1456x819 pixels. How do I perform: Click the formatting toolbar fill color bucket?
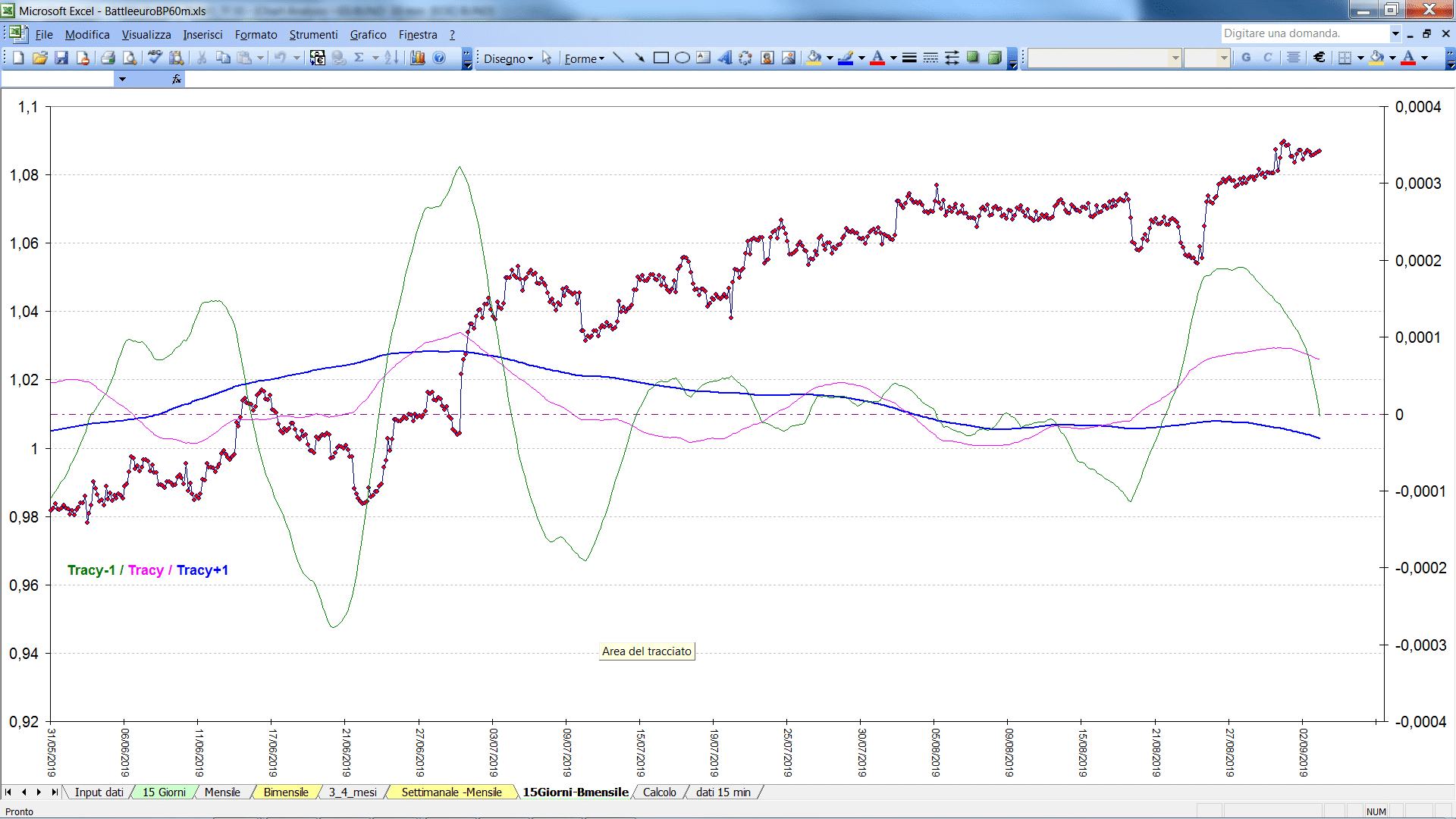point(1377,58)
